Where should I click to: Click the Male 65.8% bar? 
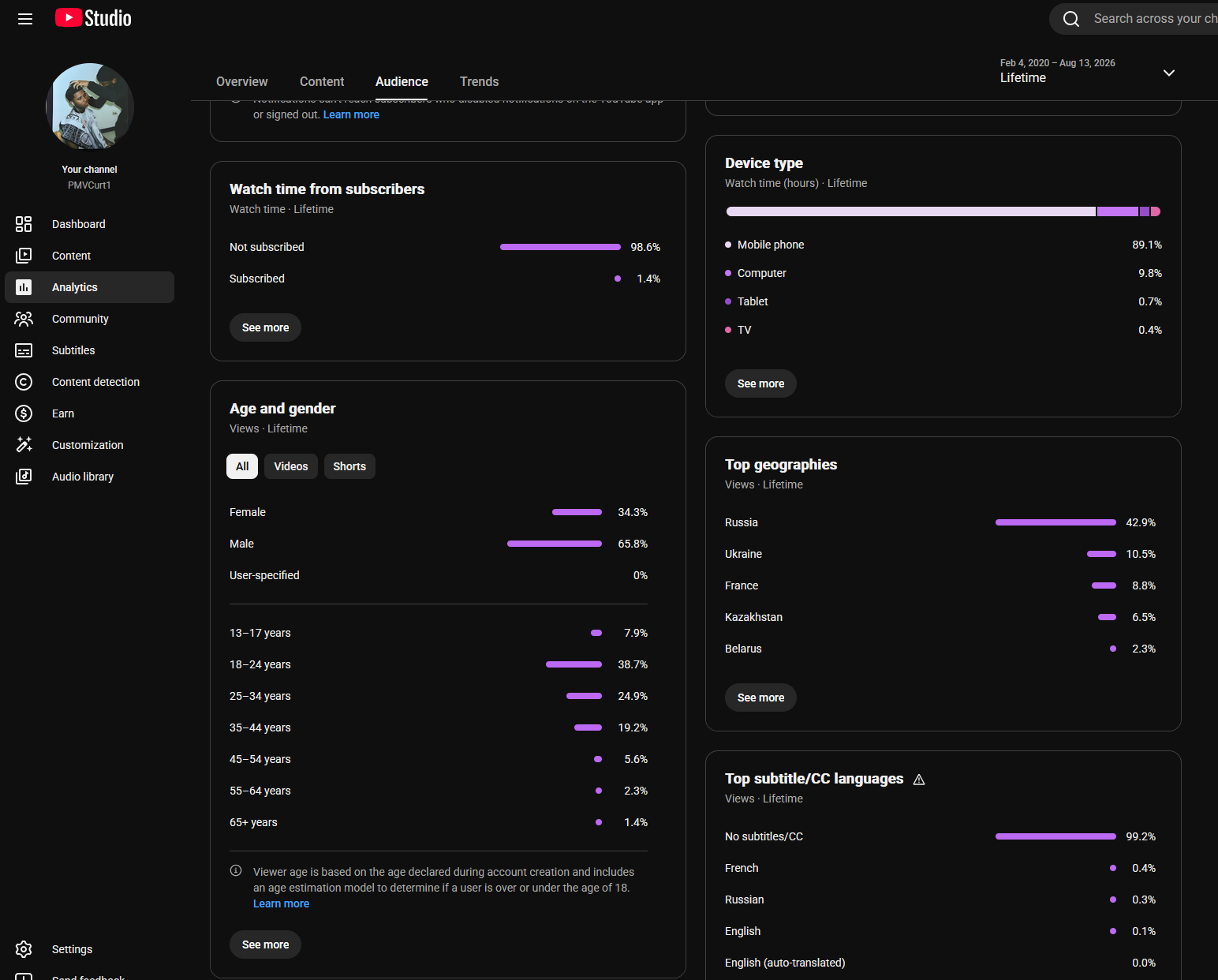[555, 544]
